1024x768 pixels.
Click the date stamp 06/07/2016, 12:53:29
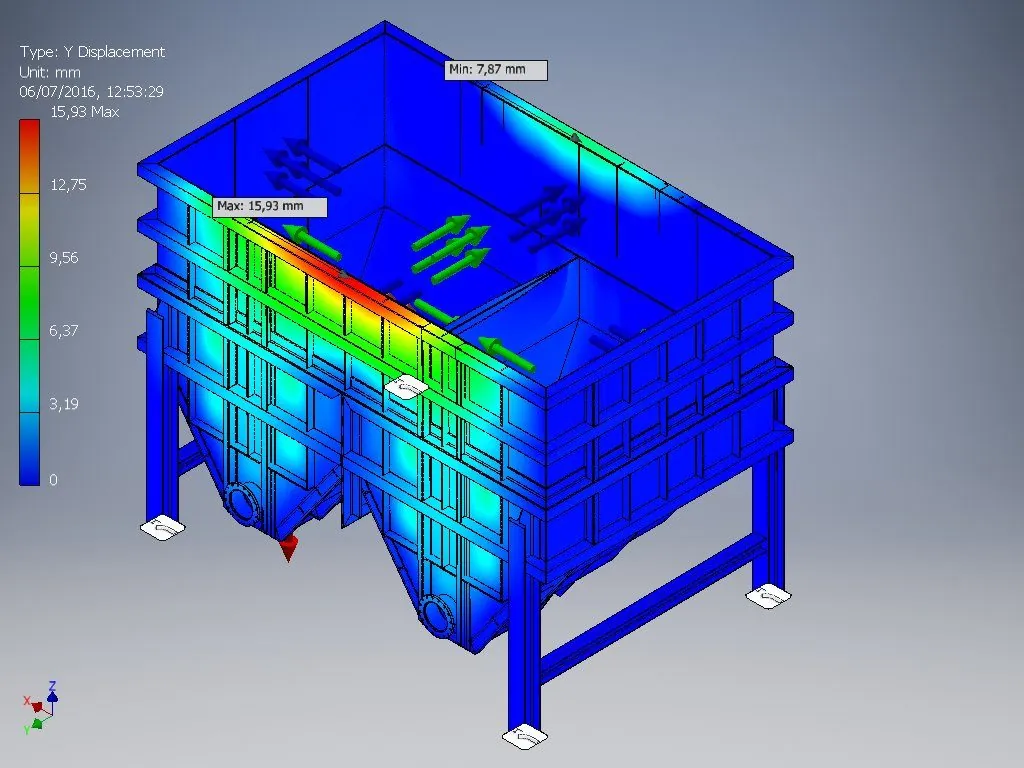tap(91, 91)
